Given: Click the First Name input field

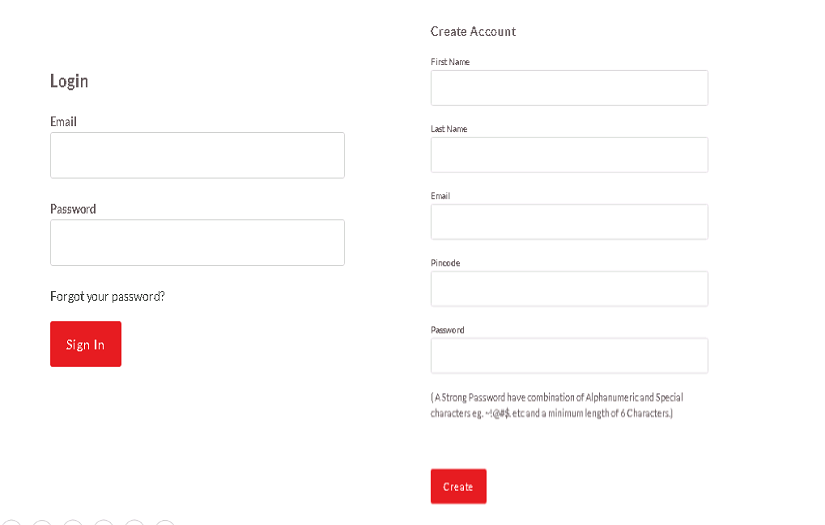Looking at the screenshot, I should tap(569, 88).
